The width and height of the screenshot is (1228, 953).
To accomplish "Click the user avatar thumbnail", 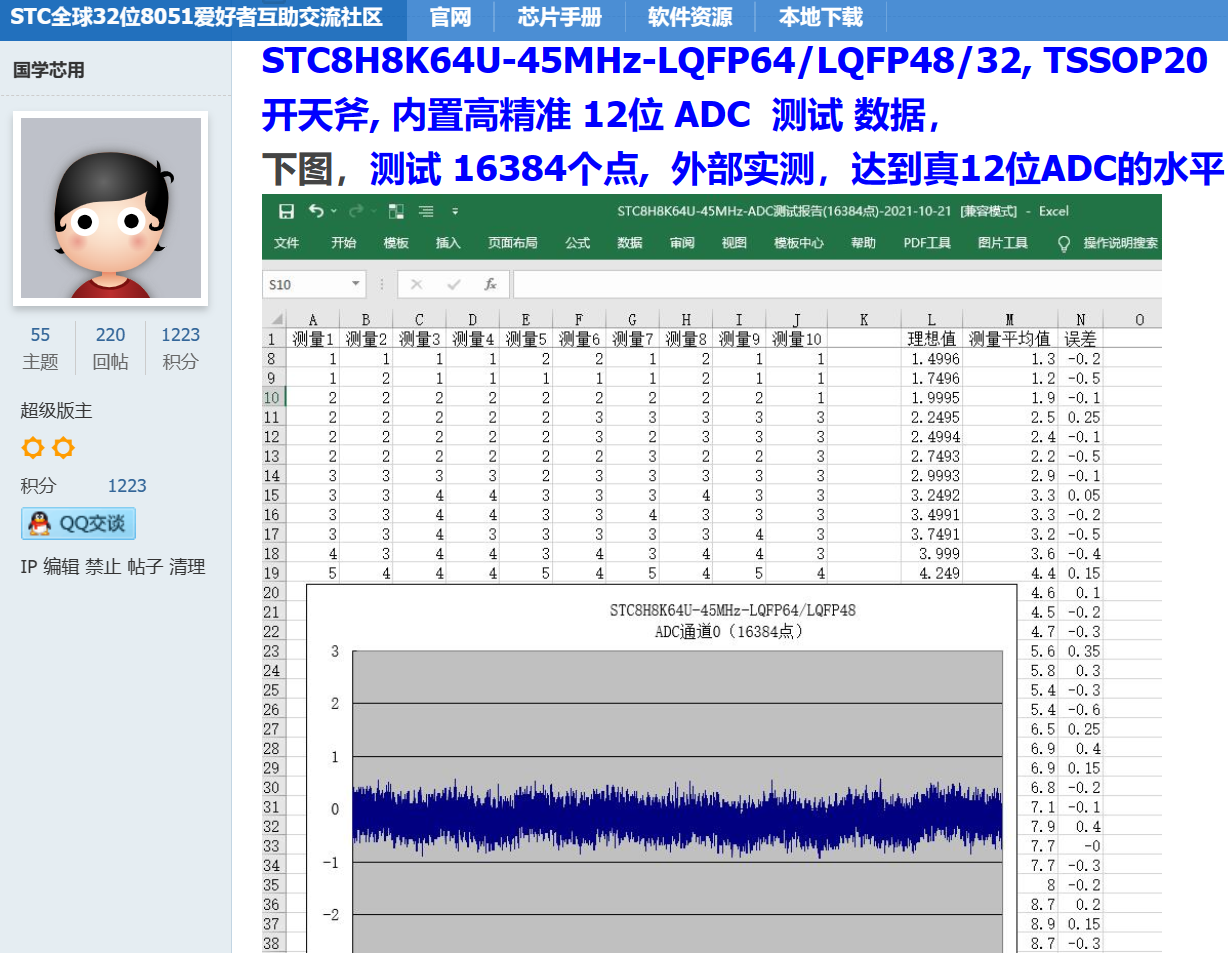I will [x=110, y=208].
